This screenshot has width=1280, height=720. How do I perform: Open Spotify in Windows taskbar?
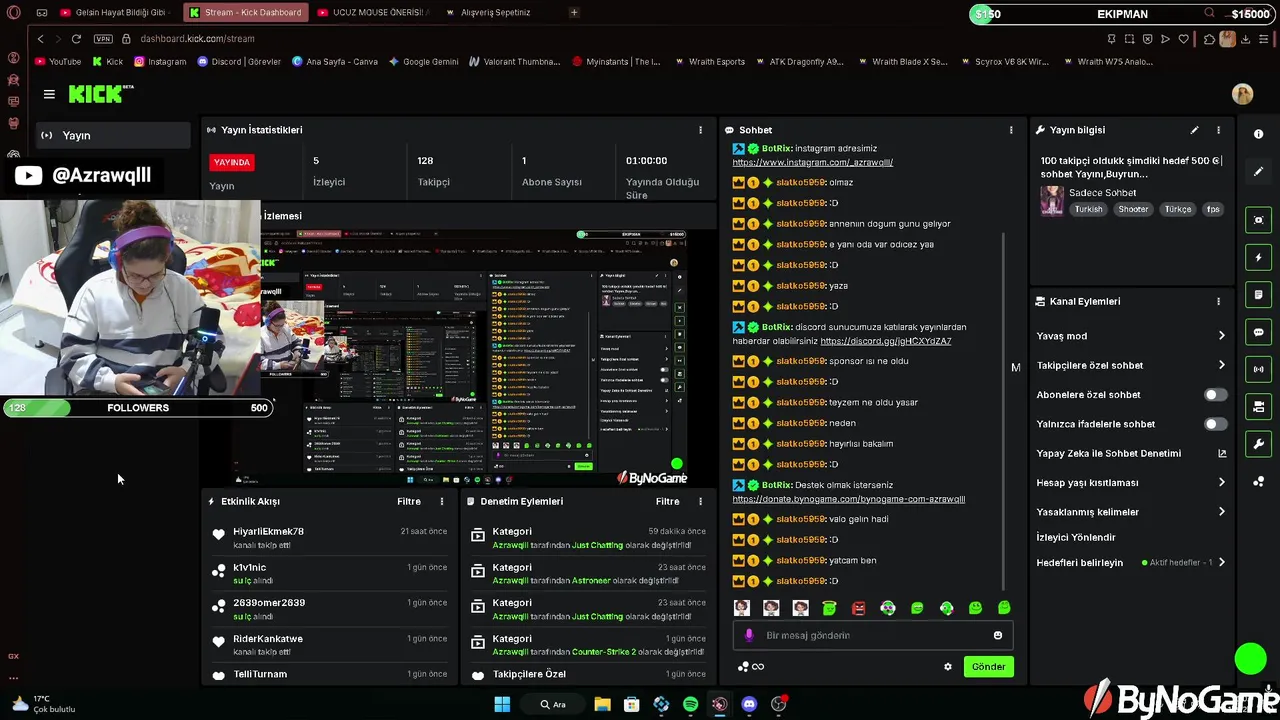[690, 704]
